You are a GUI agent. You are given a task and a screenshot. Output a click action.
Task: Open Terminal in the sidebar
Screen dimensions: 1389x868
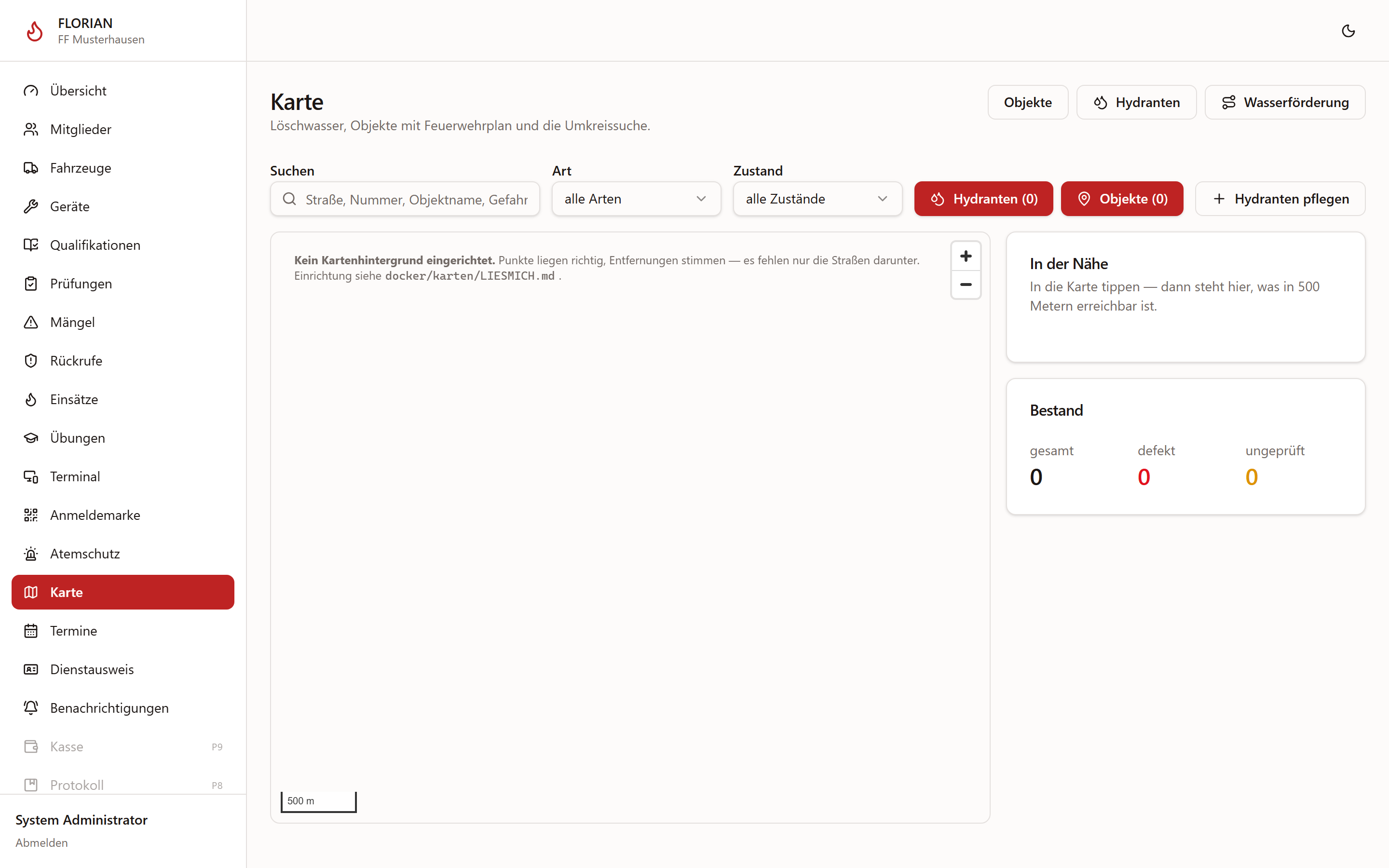(123, 476)
